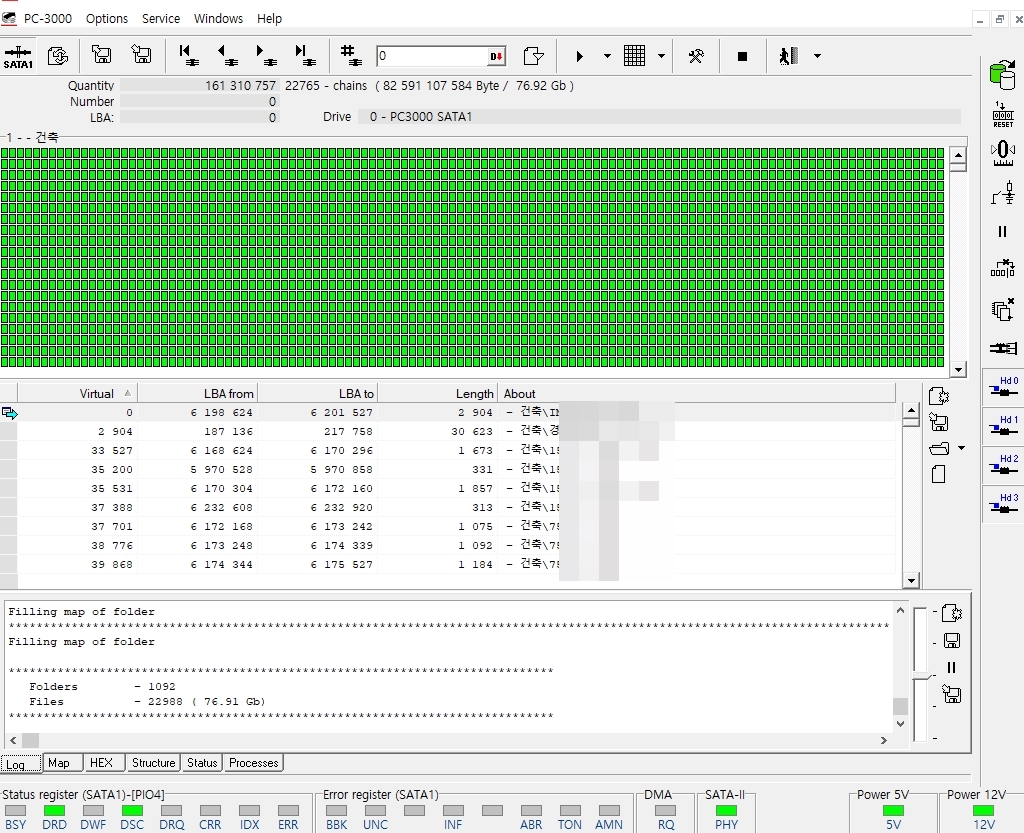Screen dimensions: 1024x833
Task: Open the Service menu
Action: (x=160, y=18)
